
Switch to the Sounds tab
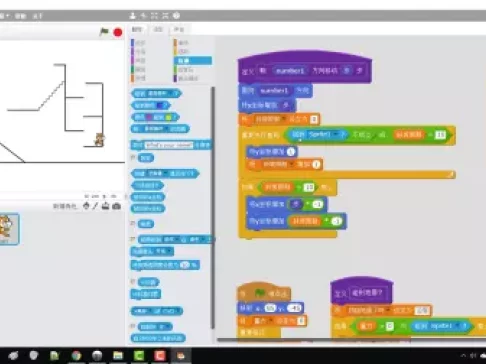coord(179,29)
